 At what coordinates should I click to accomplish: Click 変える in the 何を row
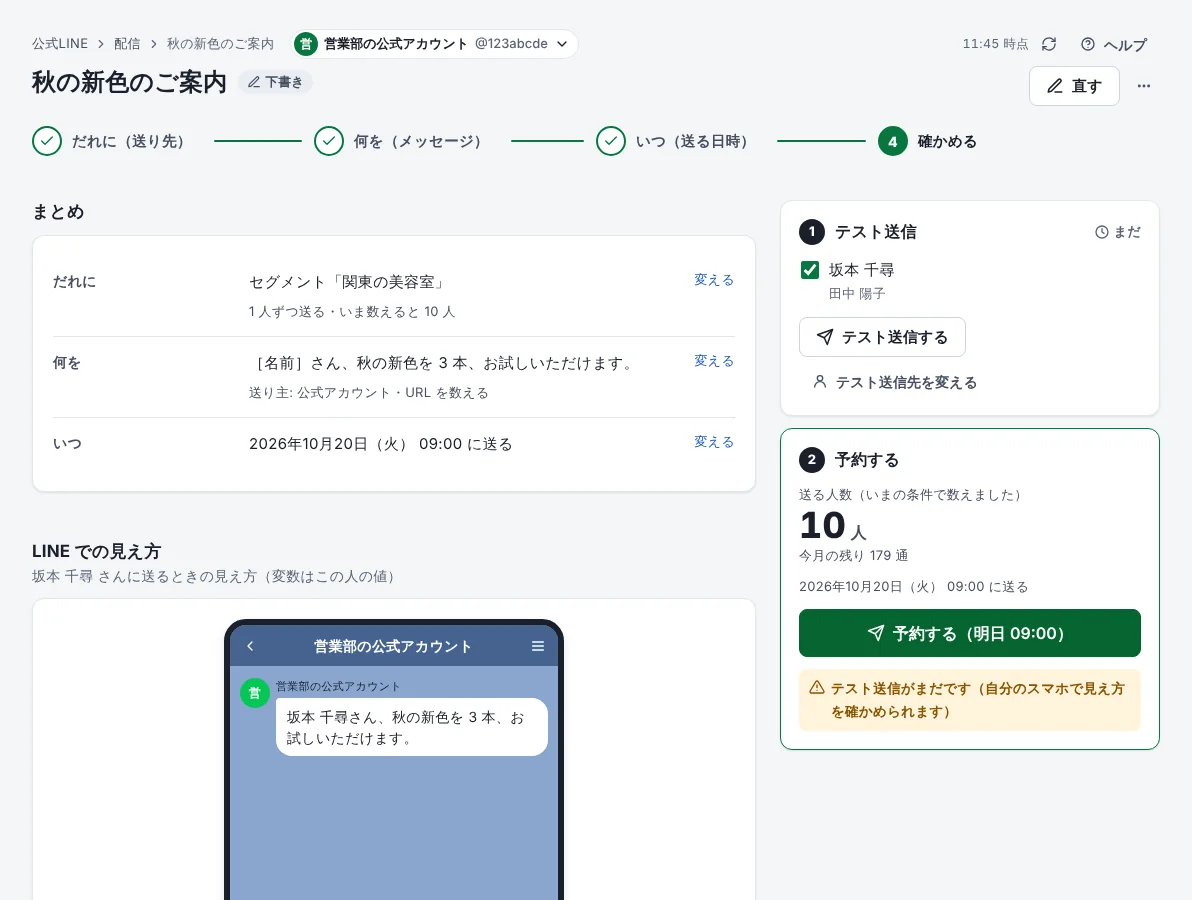714,361
